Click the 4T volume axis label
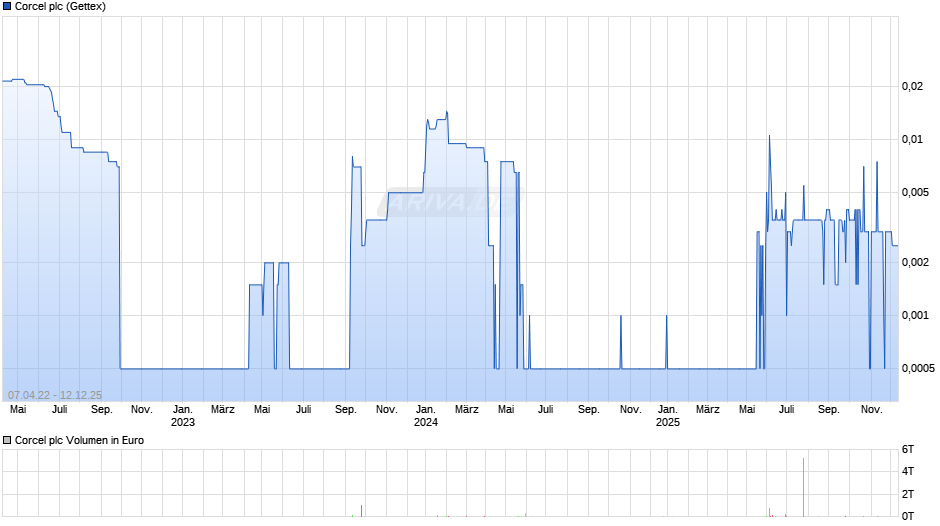This screenshot has width=940, height=526. pos(908,471)
